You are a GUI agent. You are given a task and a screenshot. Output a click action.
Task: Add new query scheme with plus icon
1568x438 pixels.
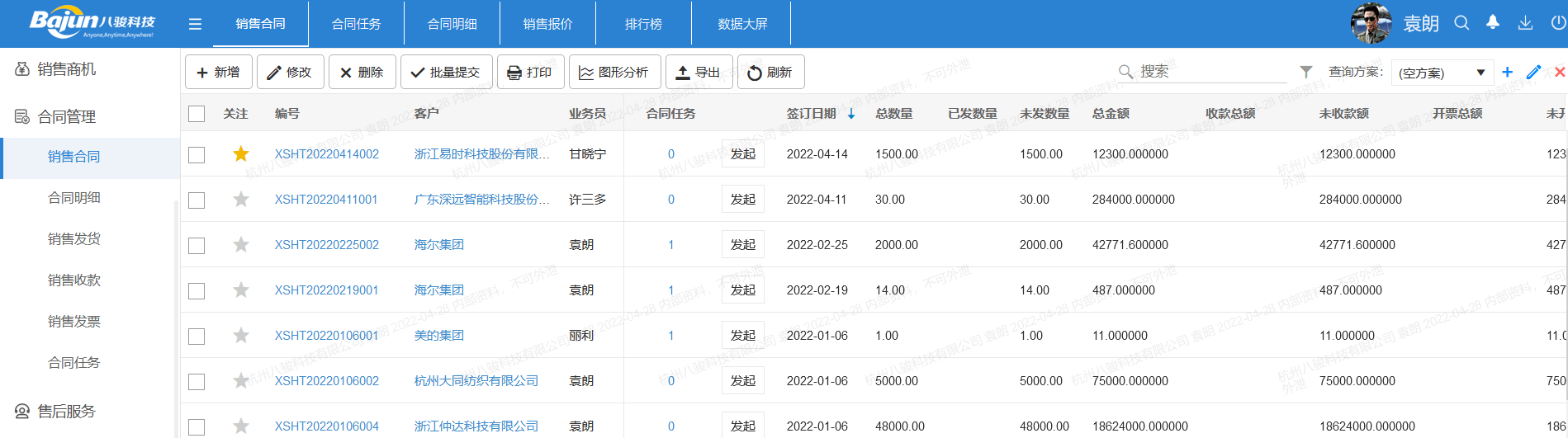pos(1507,72)
